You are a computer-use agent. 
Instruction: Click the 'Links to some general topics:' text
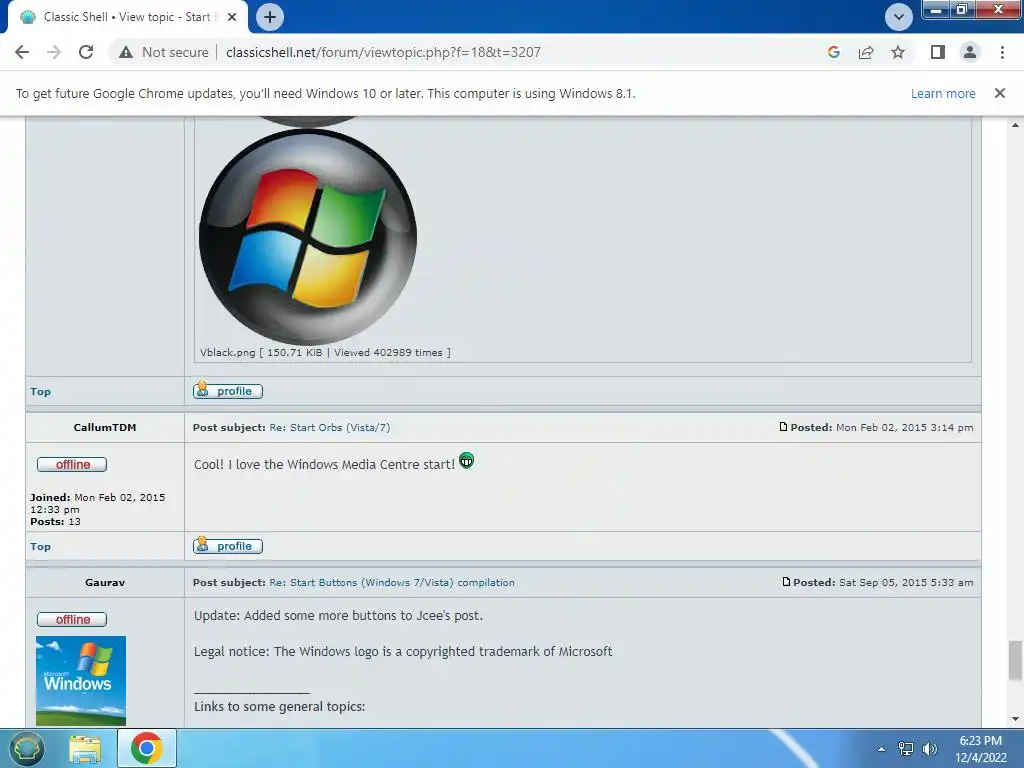[x=280, y=707]
